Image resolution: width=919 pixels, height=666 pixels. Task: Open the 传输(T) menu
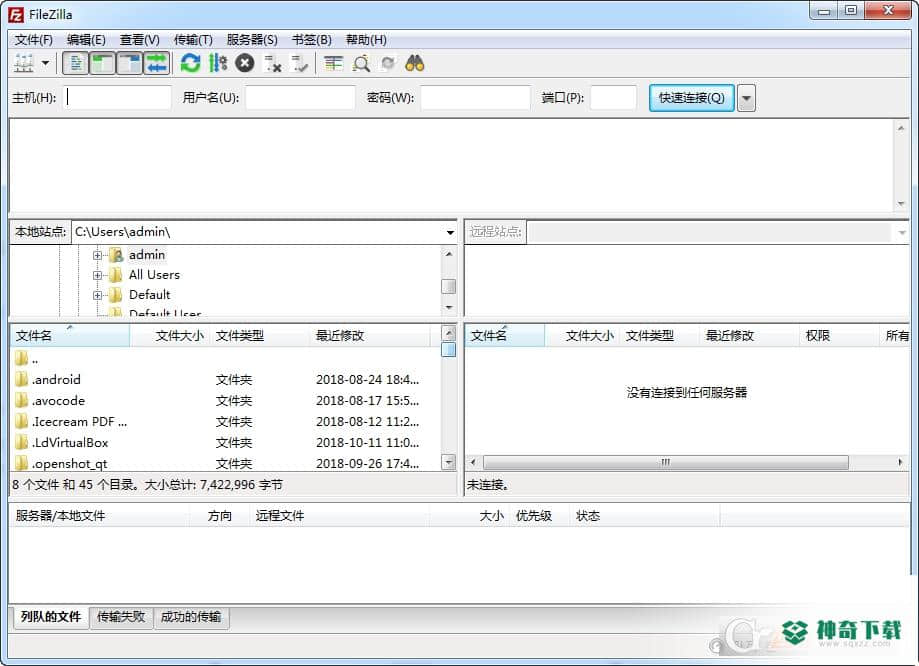[x=193, y=40]
